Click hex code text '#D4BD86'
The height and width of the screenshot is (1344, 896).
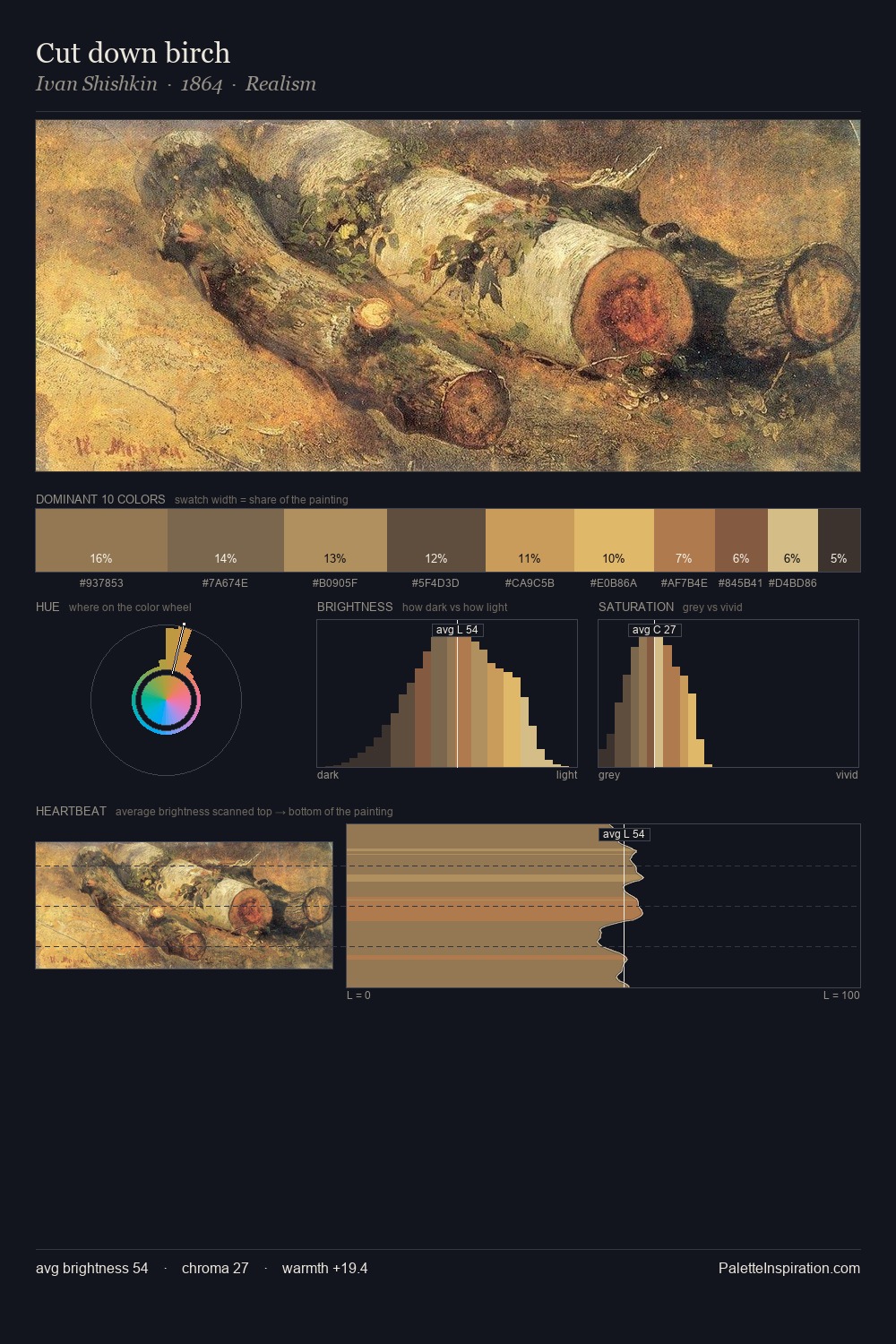[x=793, y=583]
